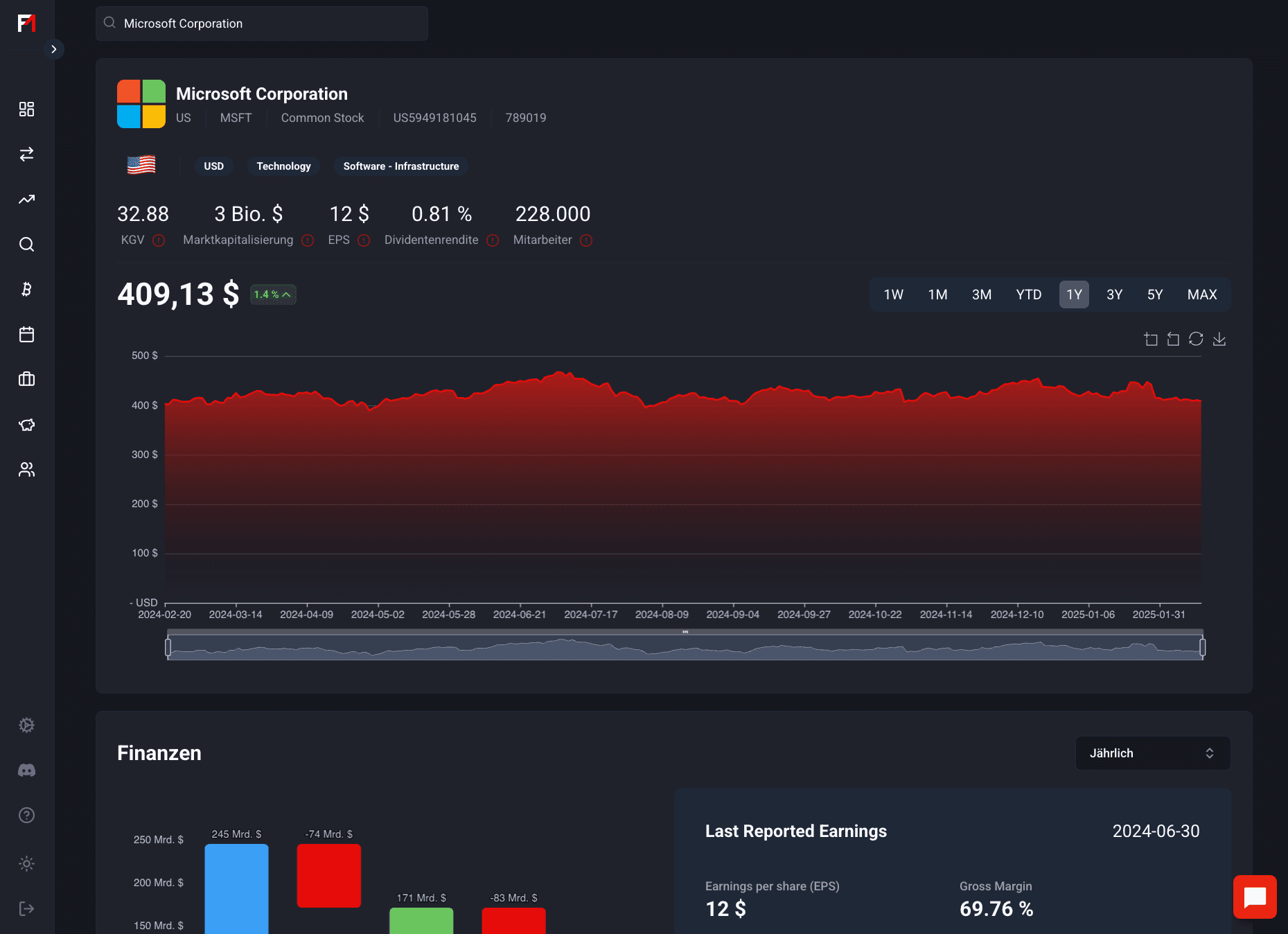Click the MSFT ticker symbol

pos(236,118)
